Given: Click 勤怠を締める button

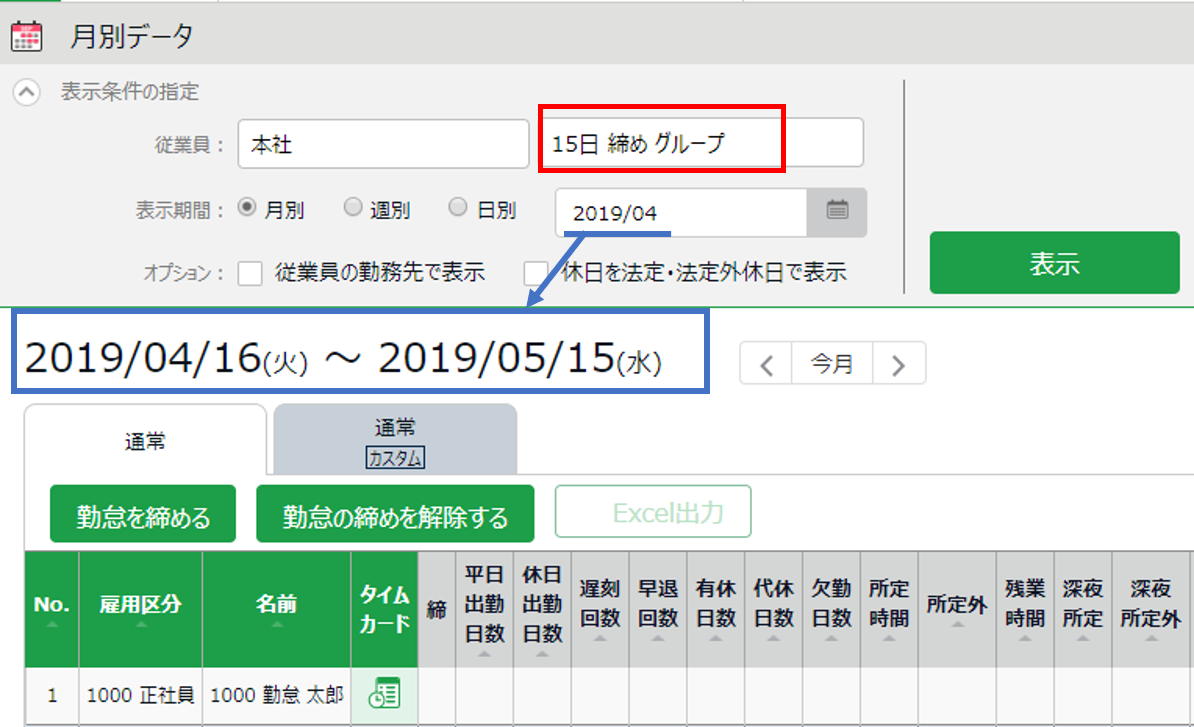Looking at the screenshot, I should point(143,515).
